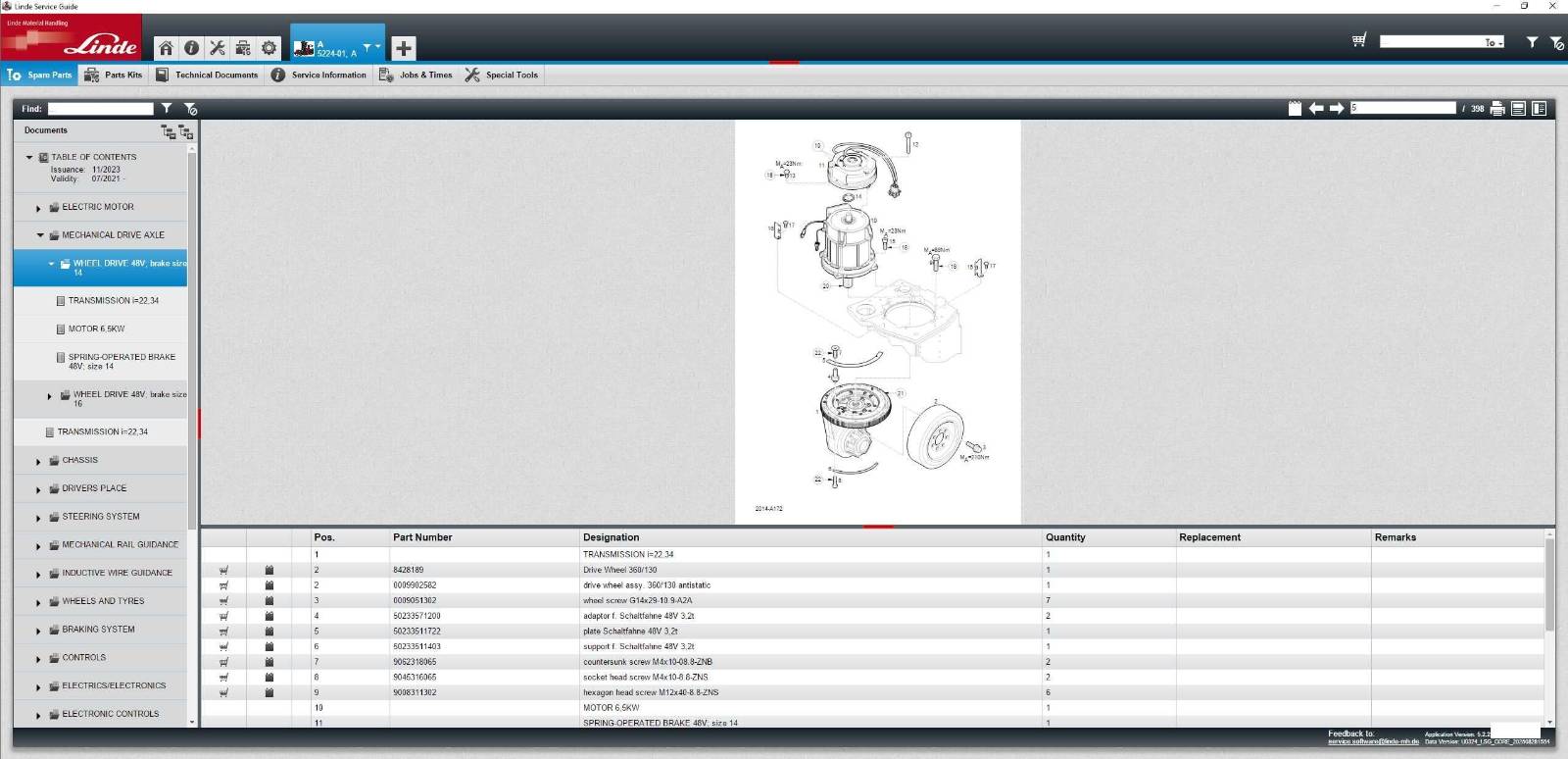Open the Special Tools tab
The height and width of the screenshot is (759, 1568).
(502, 75)
